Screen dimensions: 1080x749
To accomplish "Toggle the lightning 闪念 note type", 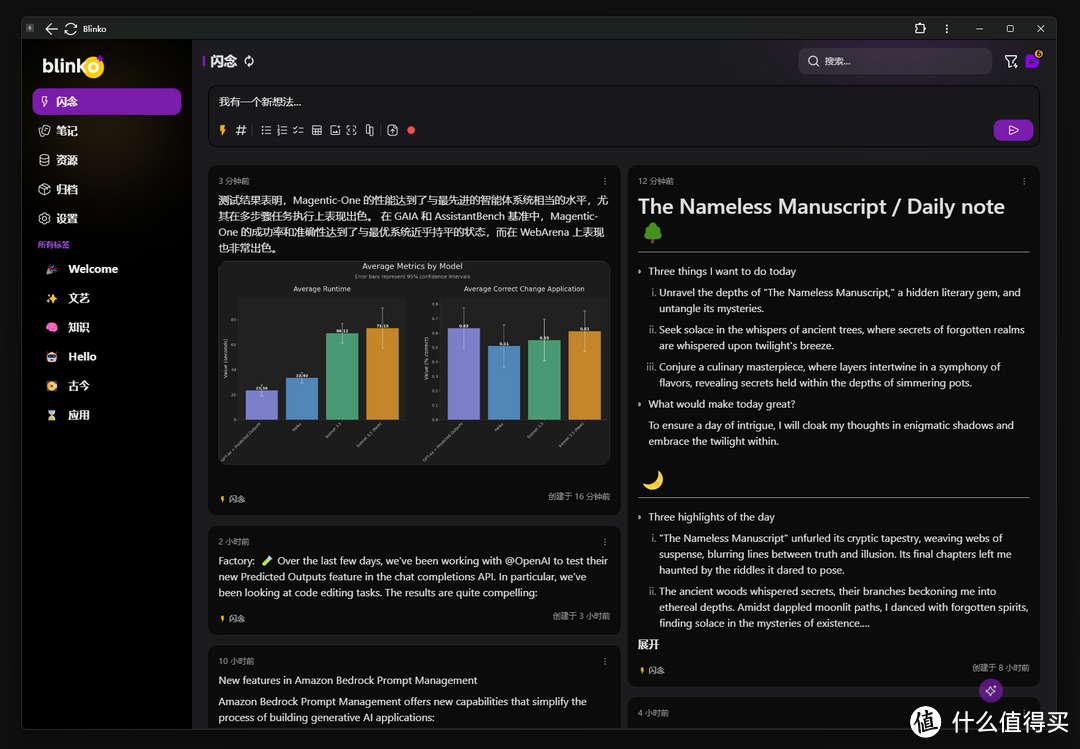I will point(223,130).
